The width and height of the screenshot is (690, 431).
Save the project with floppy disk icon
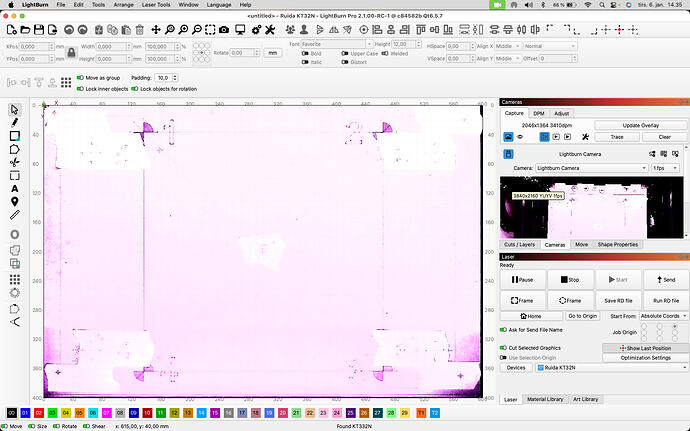pyautogui.click(x=39, y=30)
